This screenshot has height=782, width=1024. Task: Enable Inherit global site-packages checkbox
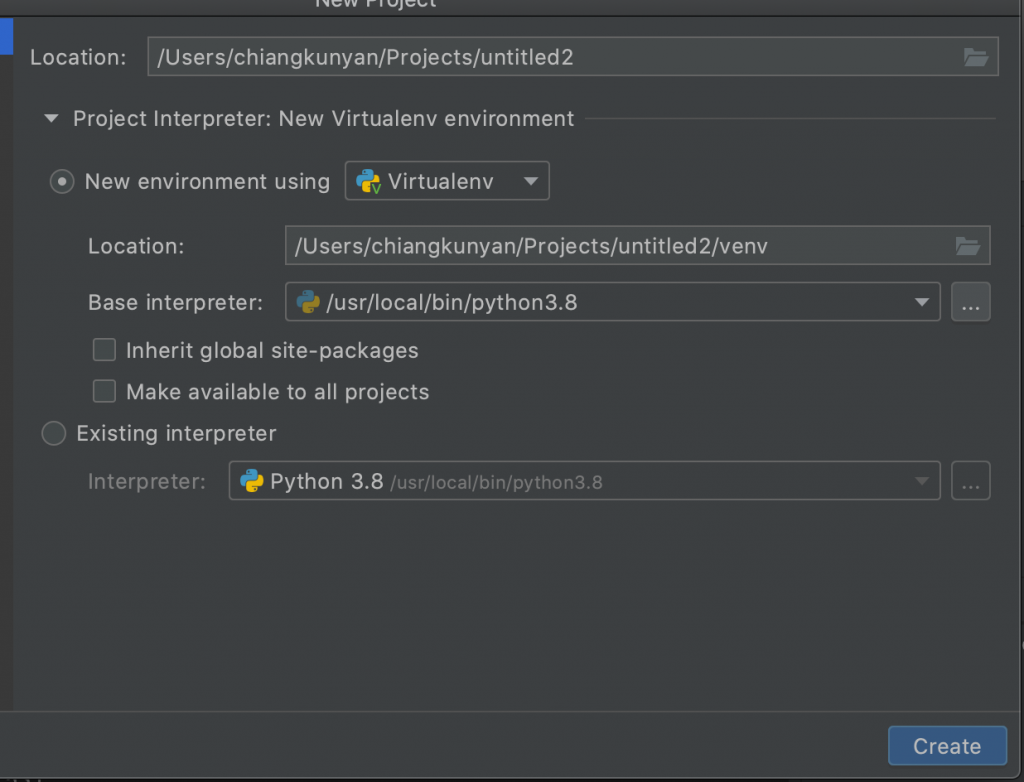(104, 350)
